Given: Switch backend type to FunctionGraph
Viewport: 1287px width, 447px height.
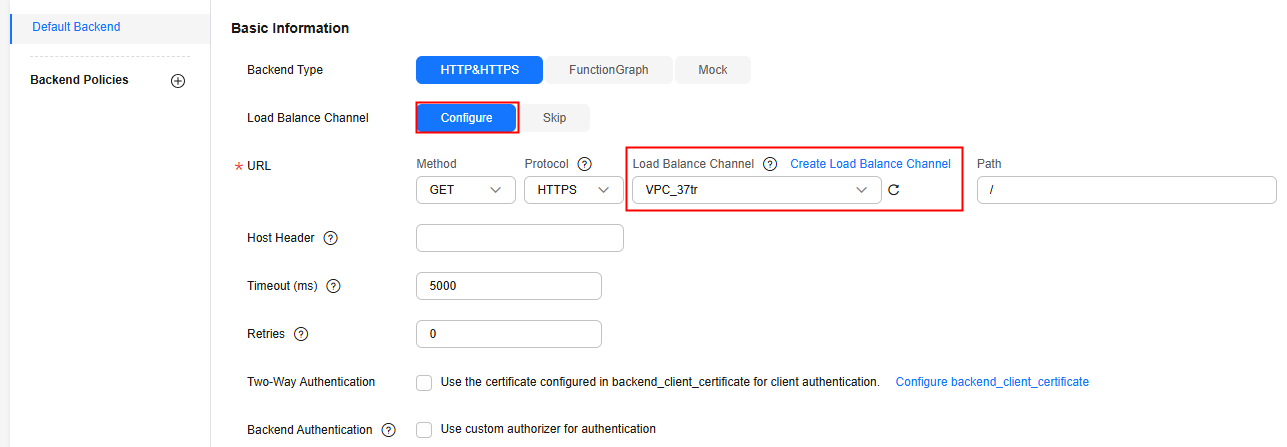Looking at the screenshot, I should click(x=609, y=70).
